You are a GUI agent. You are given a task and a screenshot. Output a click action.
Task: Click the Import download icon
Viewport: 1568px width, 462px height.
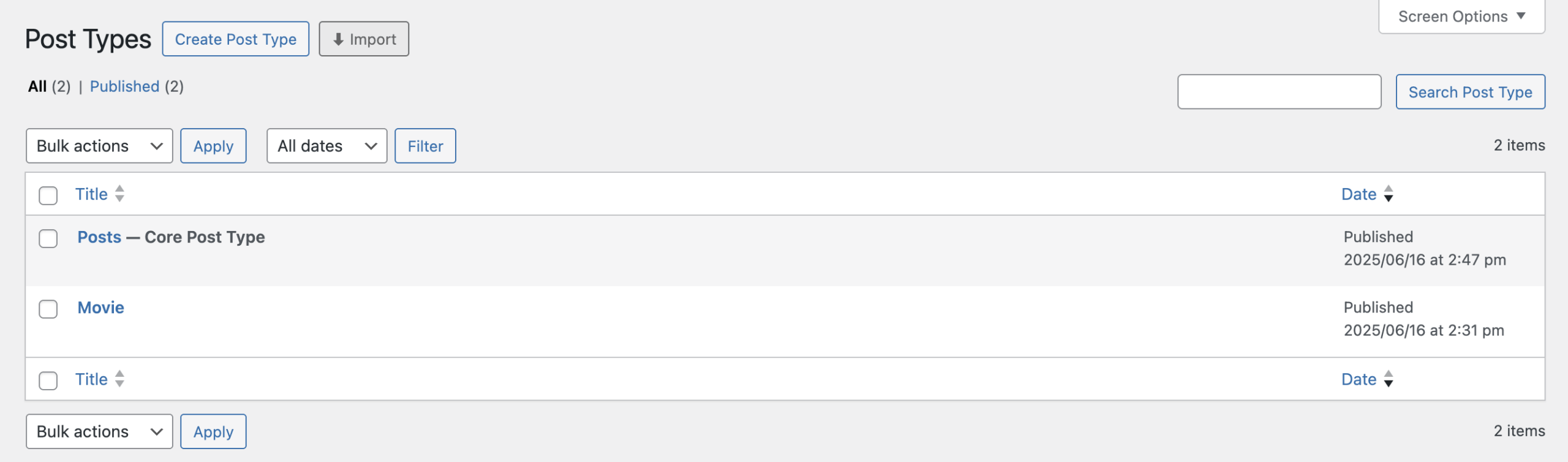click(337, 39)
